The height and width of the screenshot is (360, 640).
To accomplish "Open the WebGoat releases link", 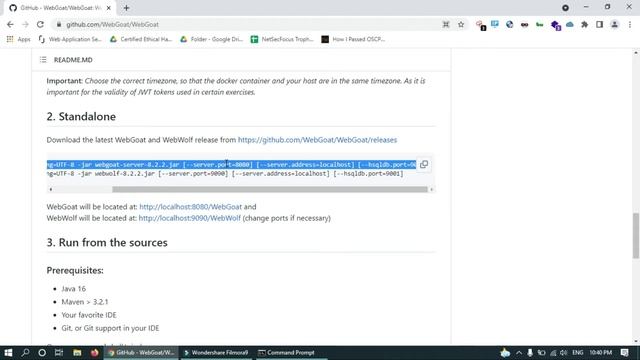I will tap(317, 140).
